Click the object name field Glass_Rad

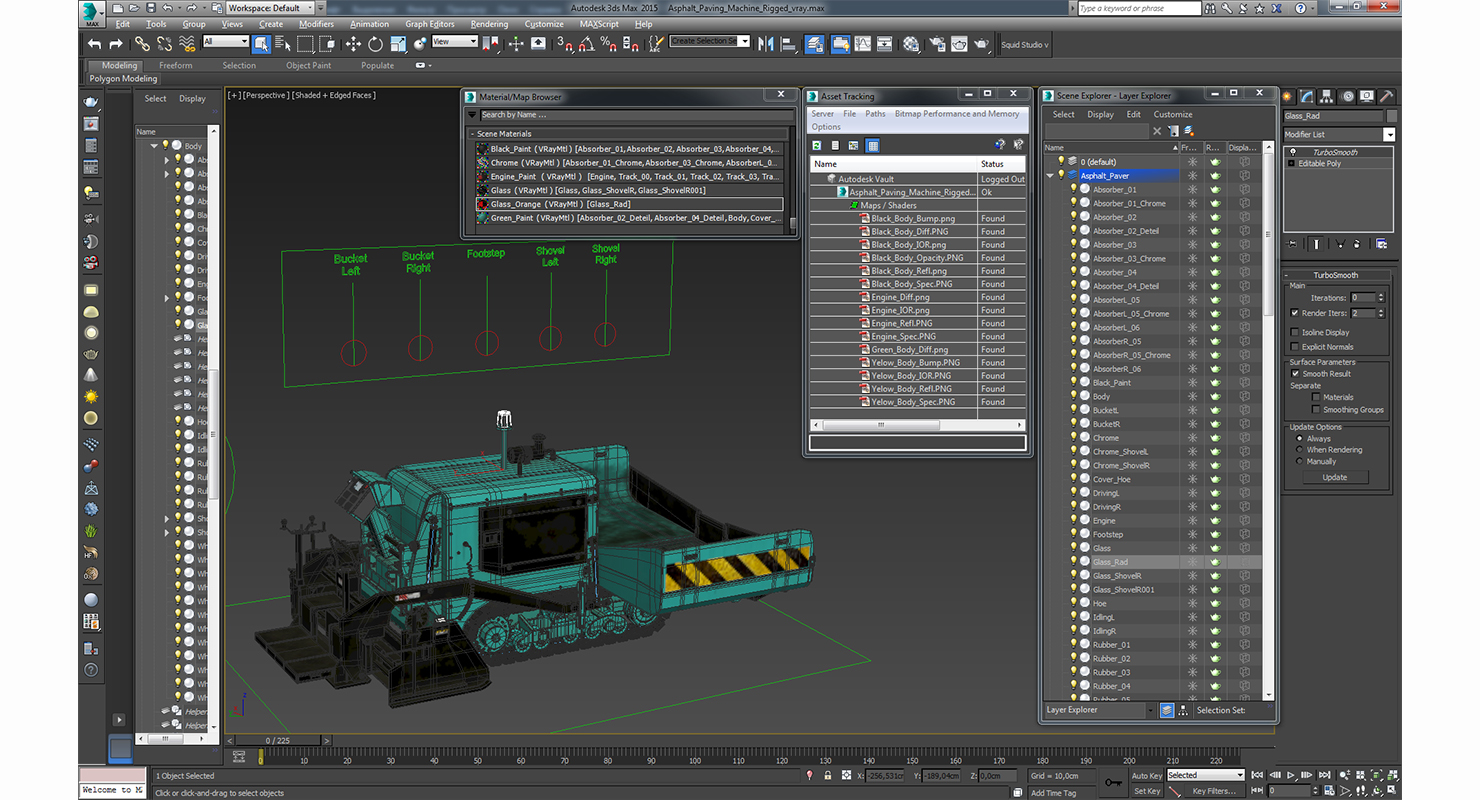click(x=1334, y=116)
